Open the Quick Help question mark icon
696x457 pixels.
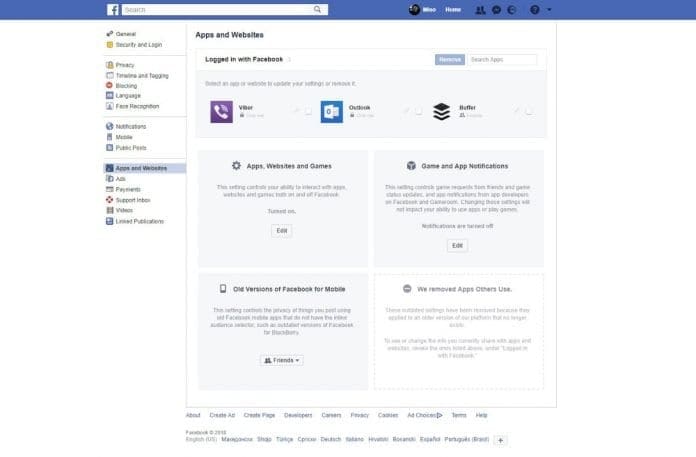coord(534,10)
